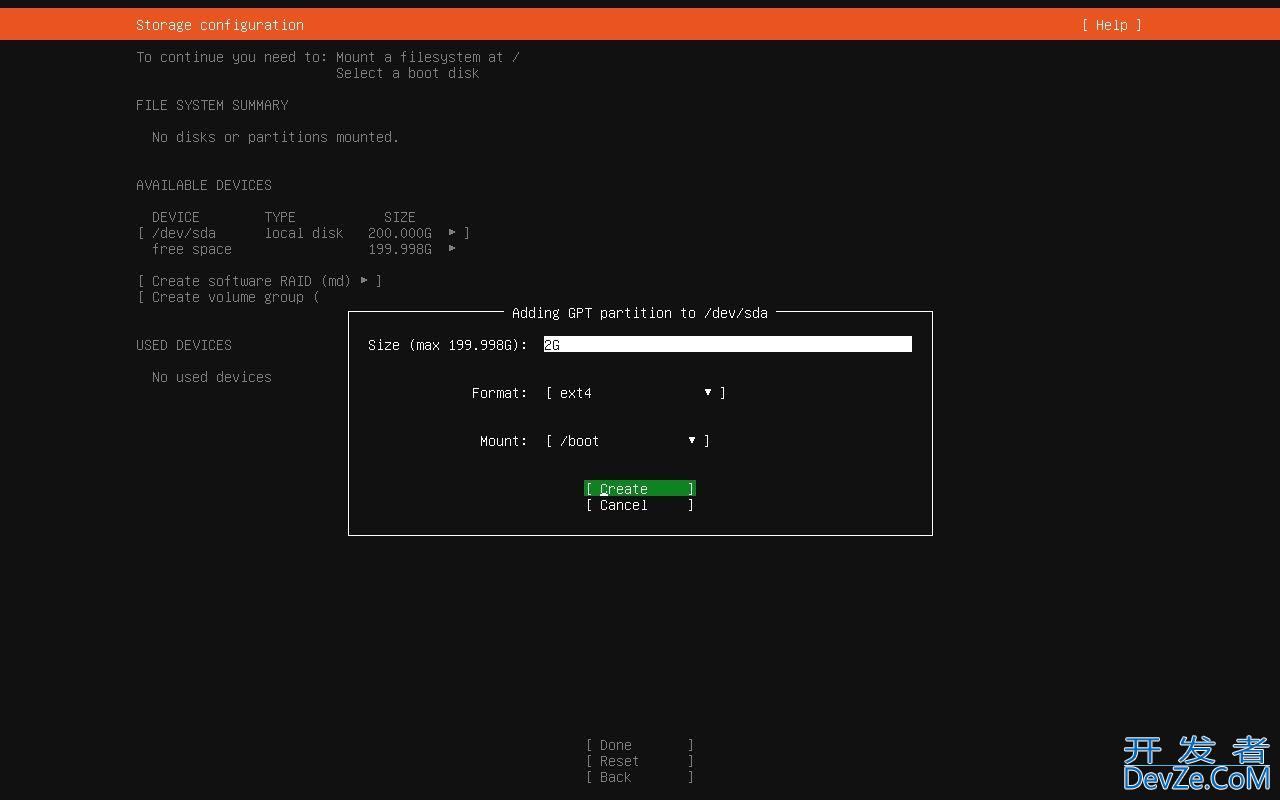Screen dimensions: 1280x800
Task: Click the Back button at bottom
Action: [x=640, y=777]
